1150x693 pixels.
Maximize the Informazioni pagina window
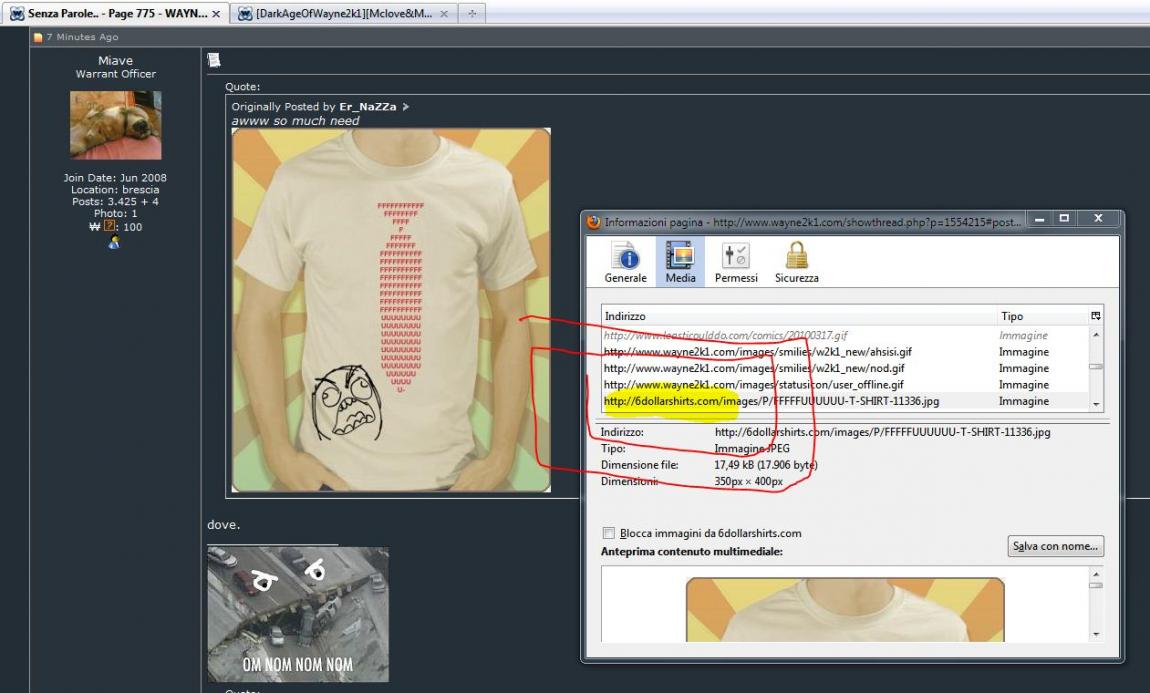point(1064,219)
